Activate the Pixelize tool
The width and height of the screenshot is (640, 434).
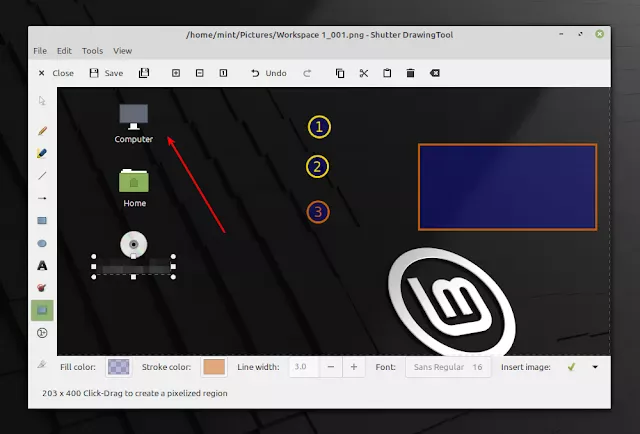pos(42,310)
